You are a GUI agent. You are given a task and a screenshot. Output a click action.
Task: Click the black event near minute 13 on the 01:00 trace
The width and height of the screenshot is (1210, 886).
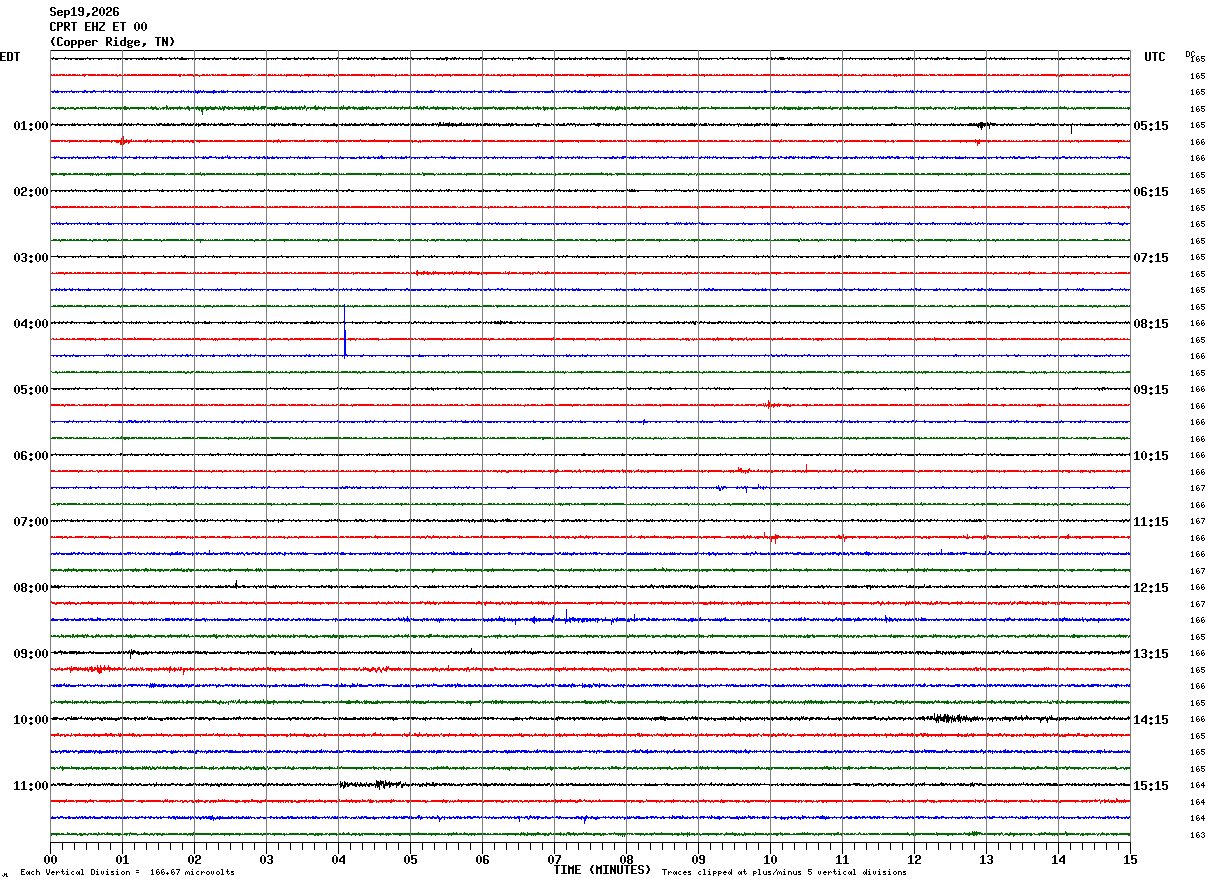point(983,125)
